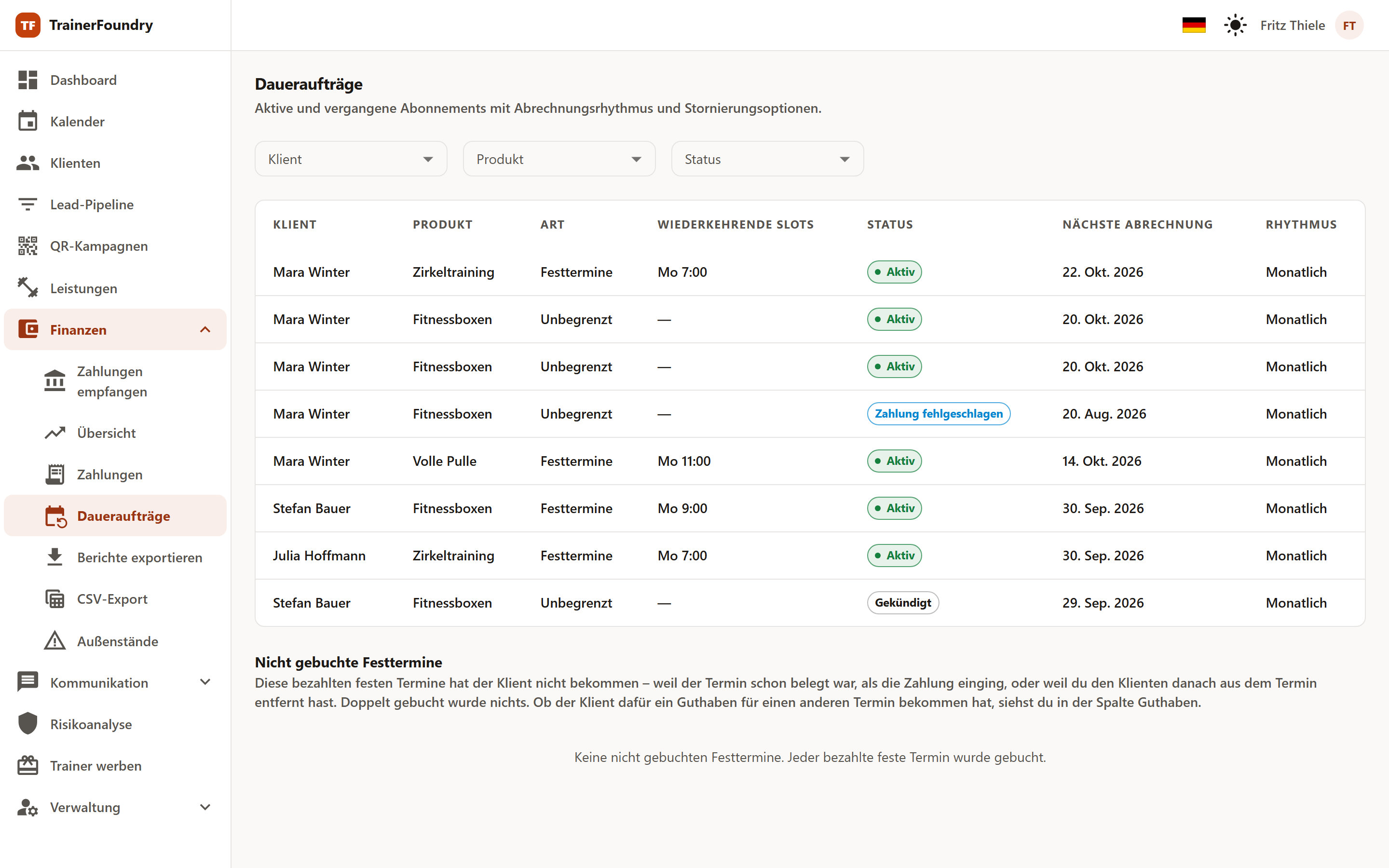Open the Kalender calendar icon
This screenshot has height=868, width=1389.
click(27, 121)
